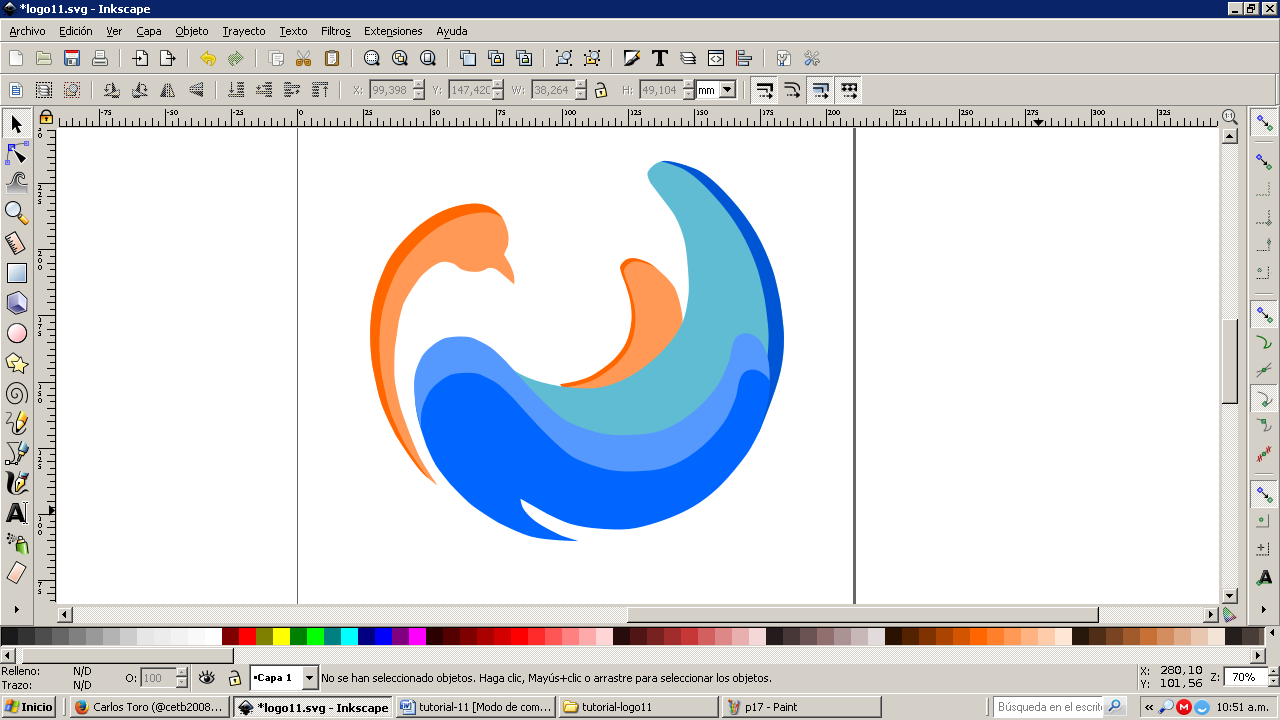Open the Capa menu
Viewport: 1280px width, 720px height.
[x=149, y=31]
